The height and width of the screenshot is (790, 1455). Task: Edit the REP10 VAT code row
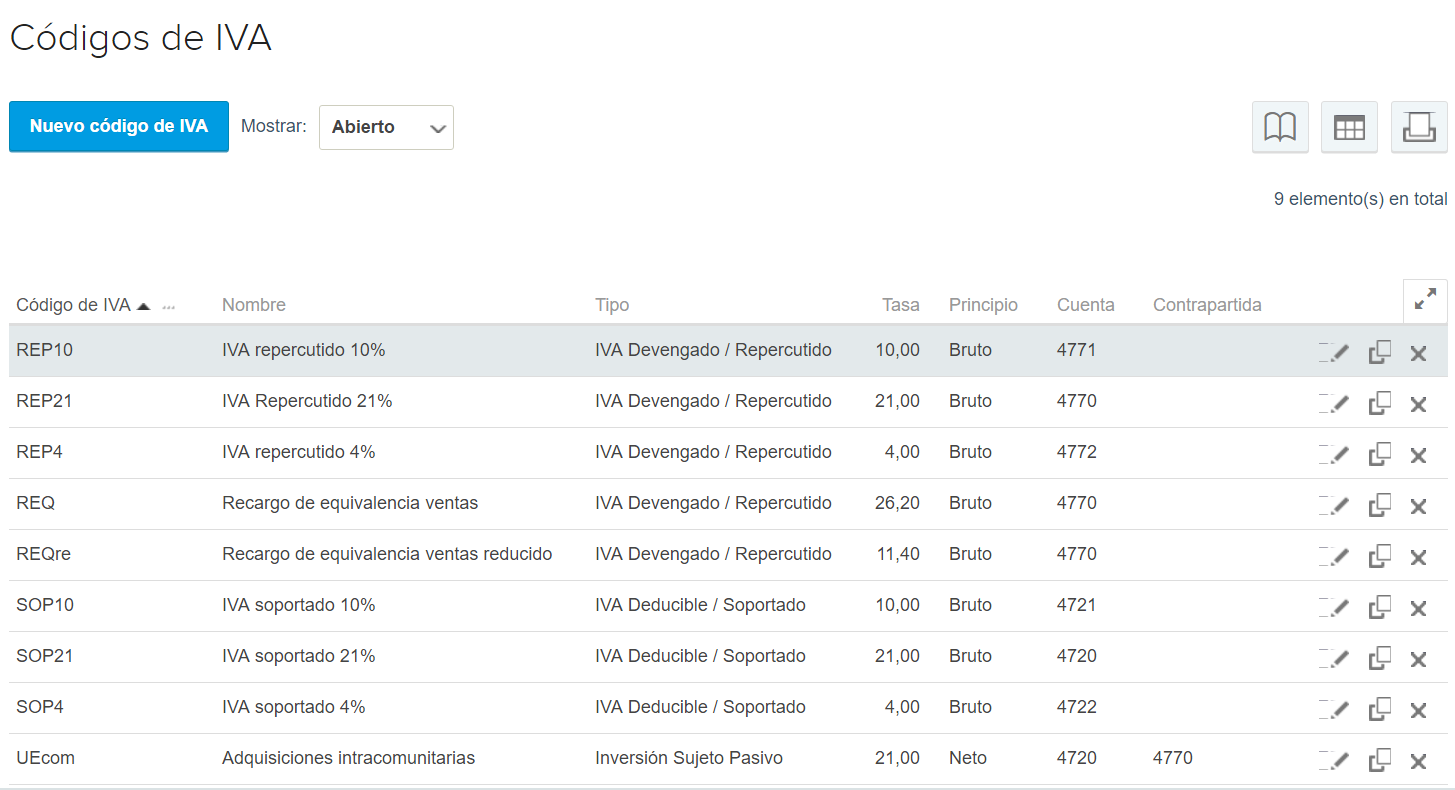point(1334,351)
